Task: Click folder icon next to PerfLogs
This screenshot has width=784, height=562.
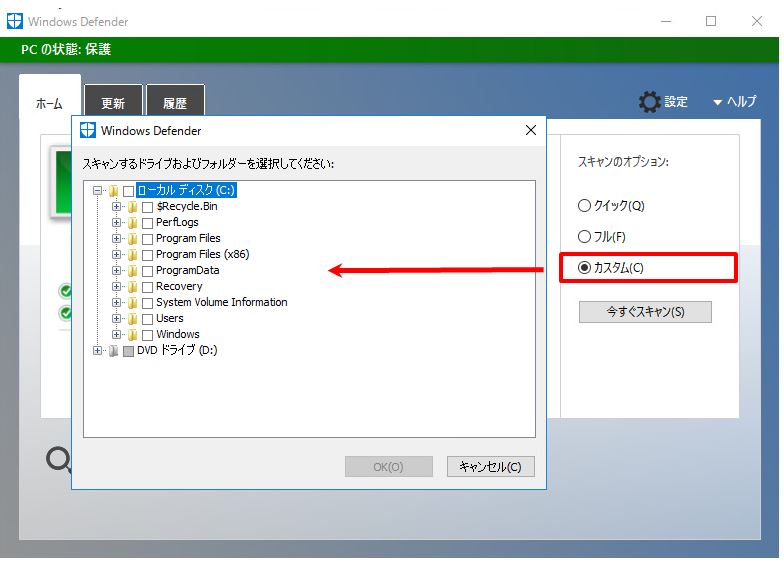Action: pyautogui.click(x=132, y=222)
